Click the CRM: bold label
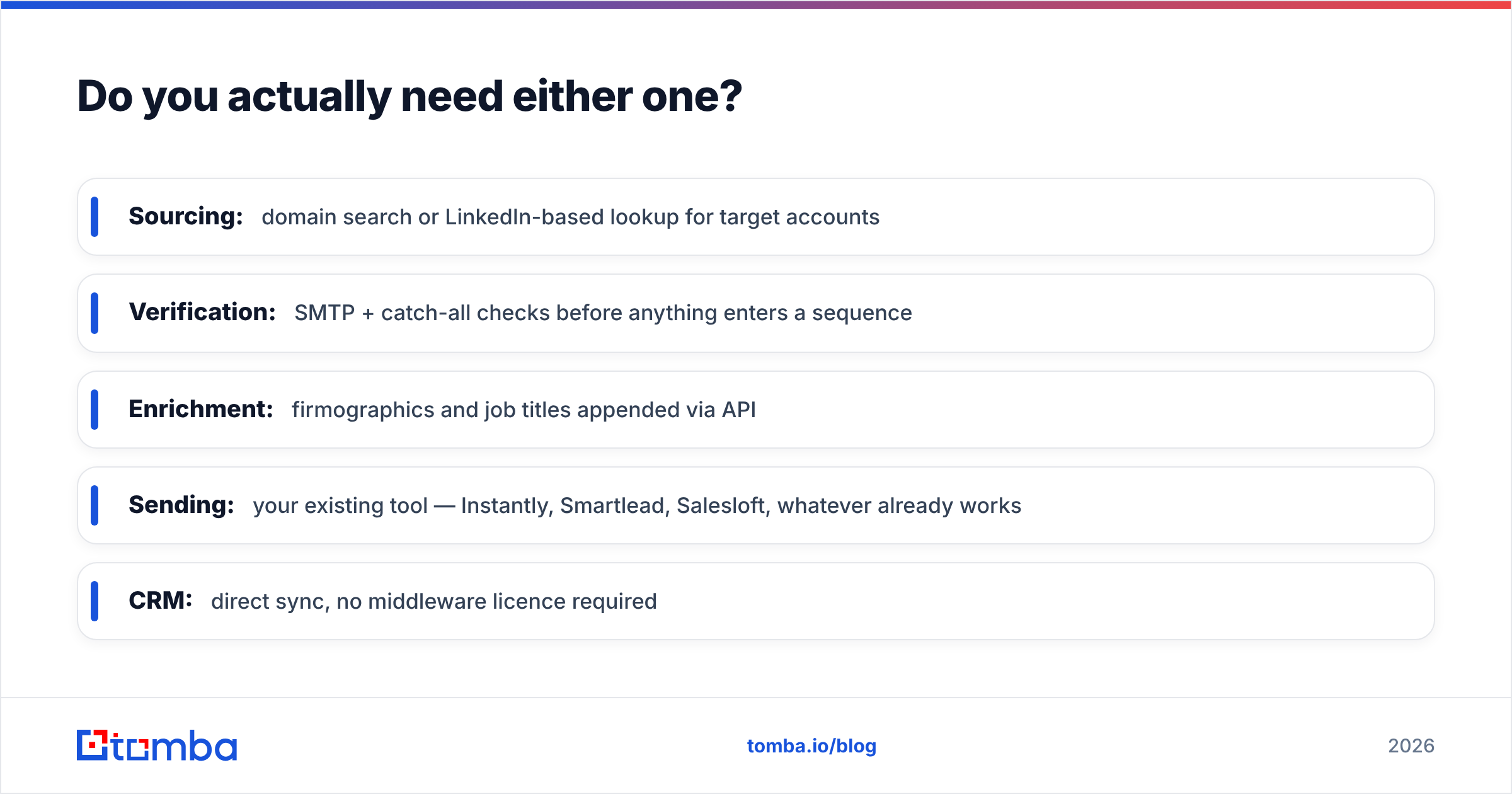 (x=161, y=601)
